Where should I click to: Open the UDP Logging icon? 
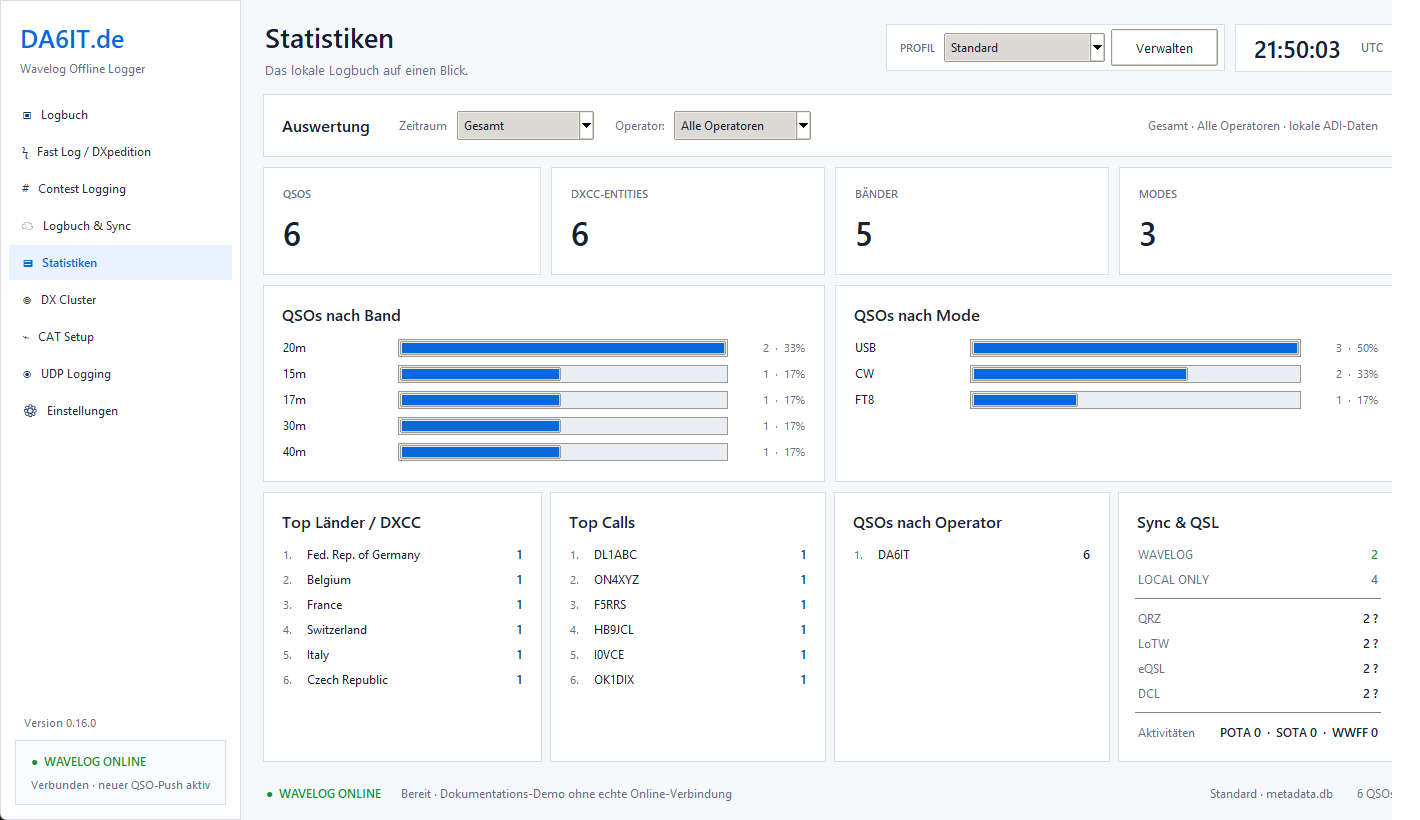click(27, 374)
